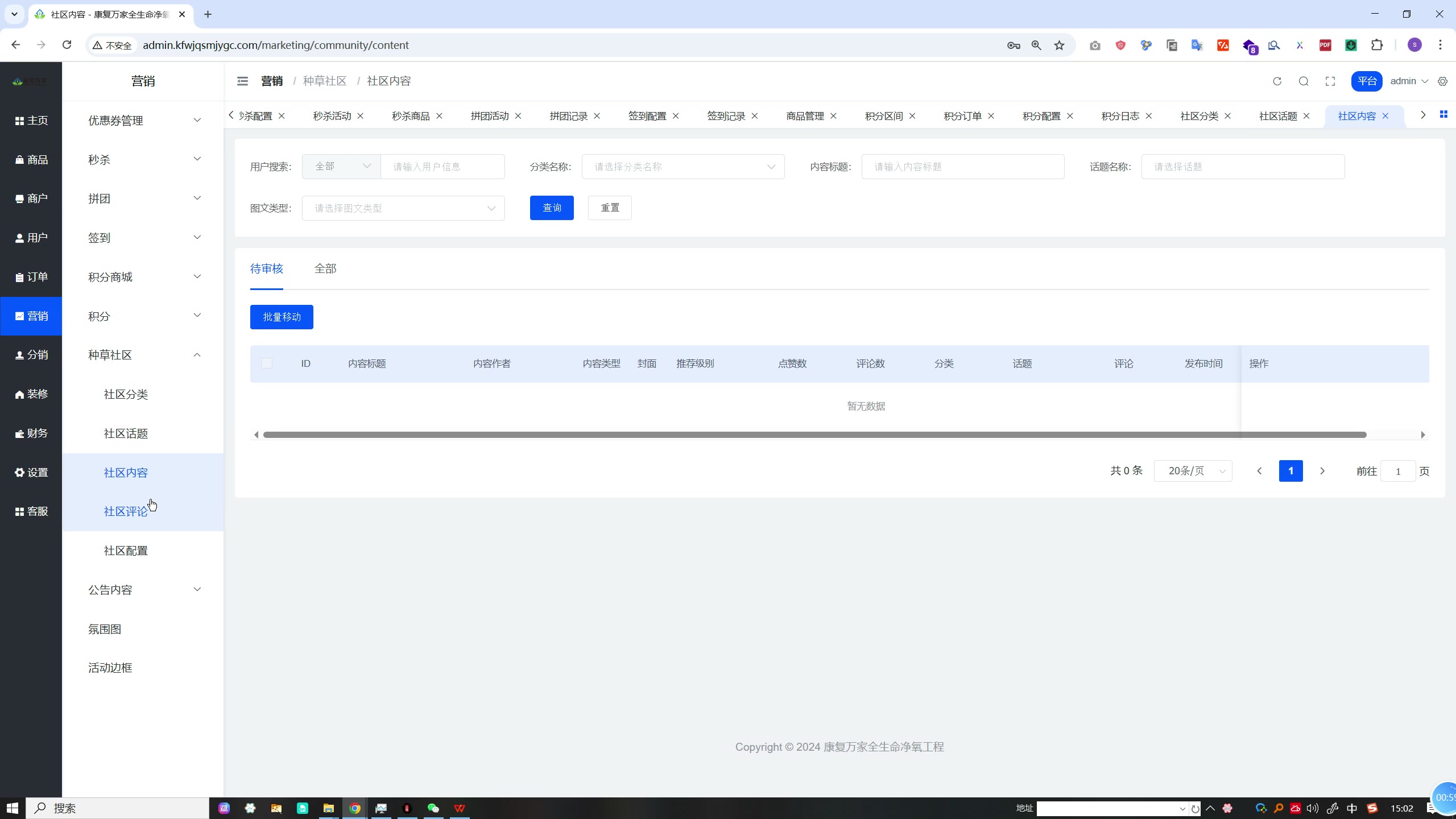This screenshot has width=1456, height=819.
Task: Open the 图文类型 dropdown
Action: tap(403, 208)
